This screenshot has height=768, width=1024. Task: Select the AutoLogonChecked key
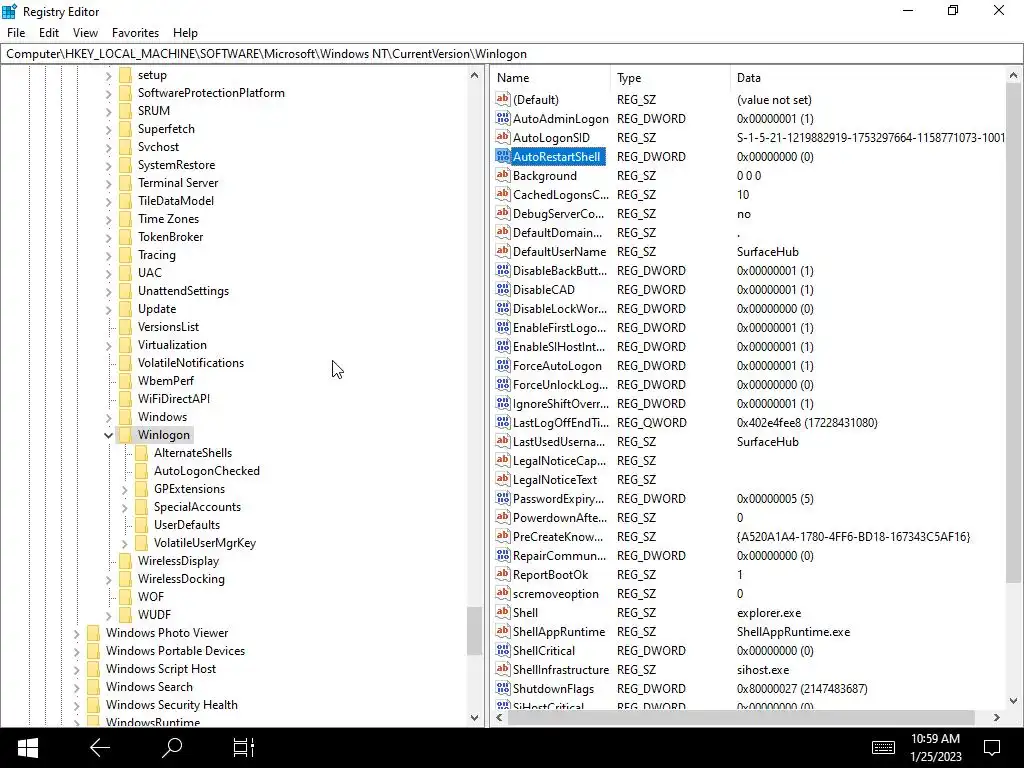tap(206, 471)
